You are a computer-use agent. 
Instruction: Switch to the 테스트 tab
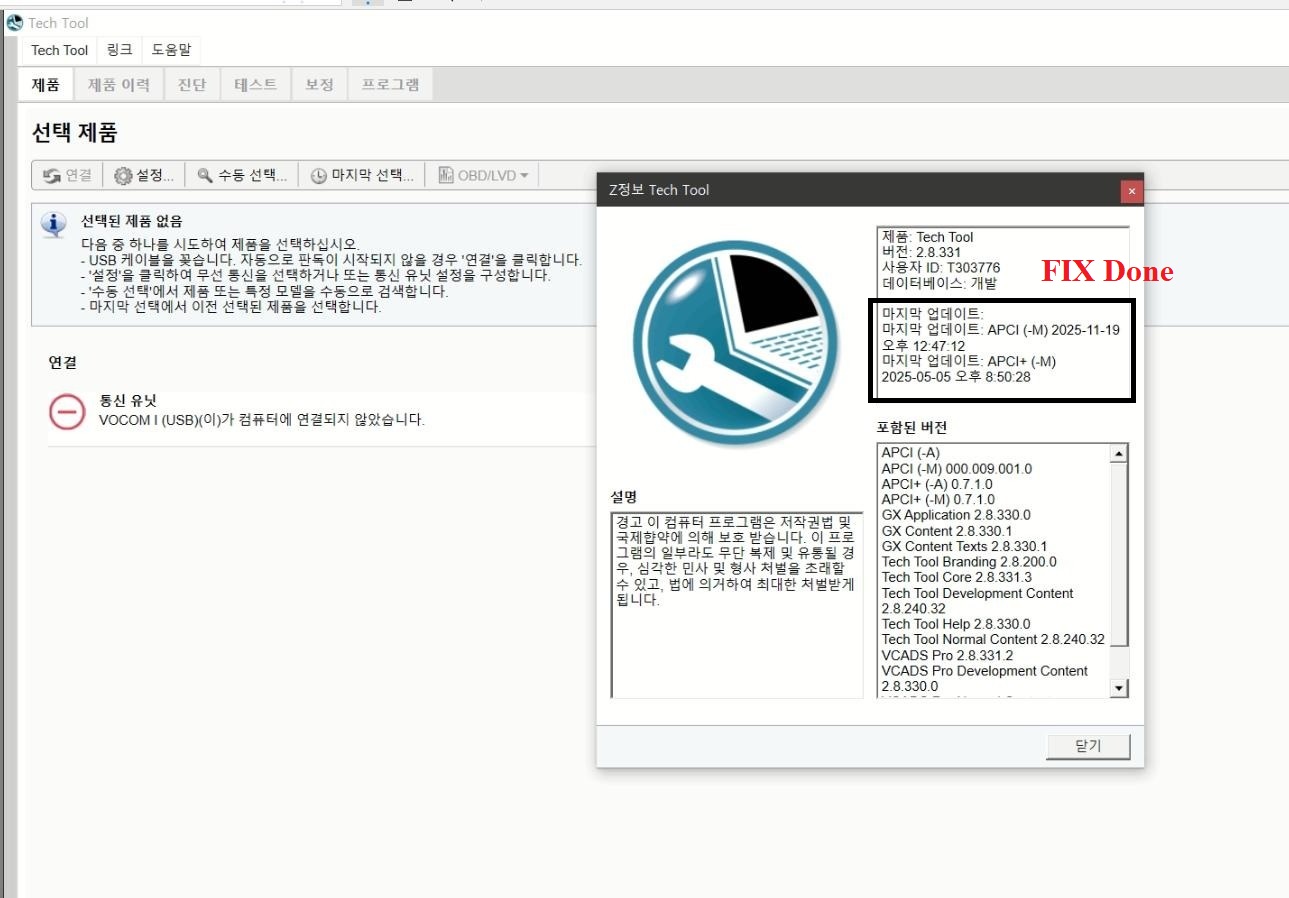254,85
